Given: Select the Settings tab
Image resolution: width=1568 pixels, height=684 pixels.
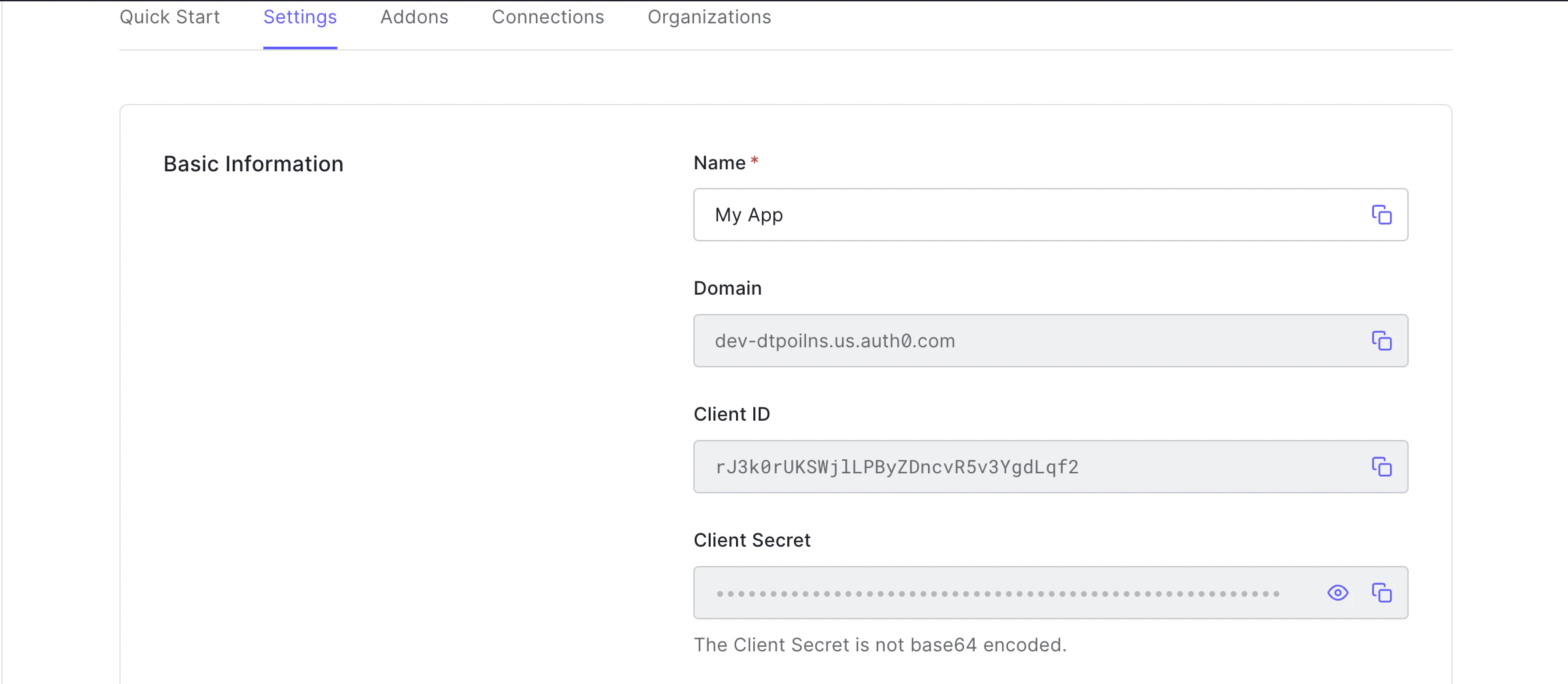Looking at the screenshot, I should coord(299,17).
